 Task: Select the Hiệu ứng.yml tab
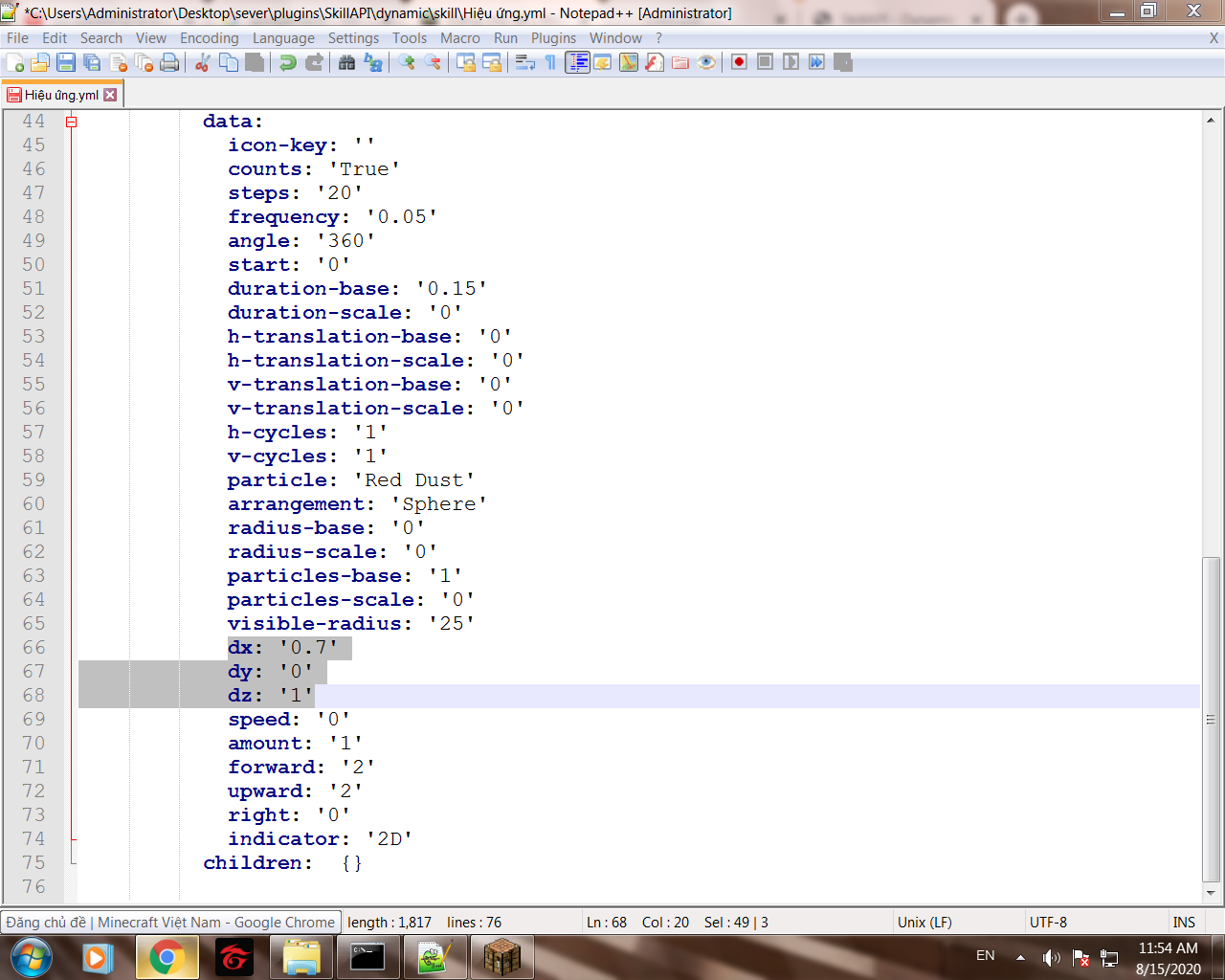pos(60,95)
